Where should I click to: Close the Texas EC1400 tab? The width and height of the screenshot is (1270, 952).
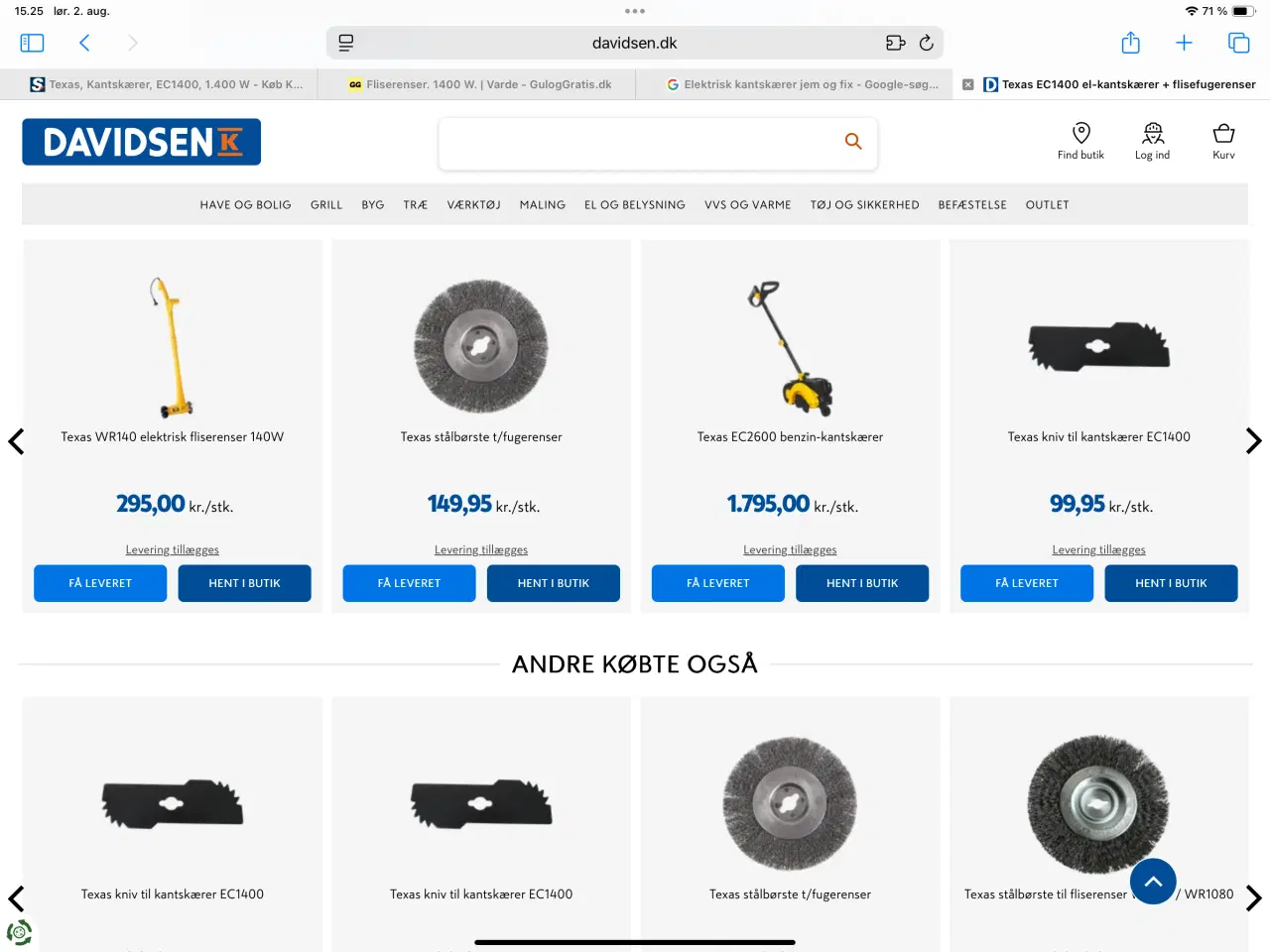pyautogui.click(x=968, y=84)
